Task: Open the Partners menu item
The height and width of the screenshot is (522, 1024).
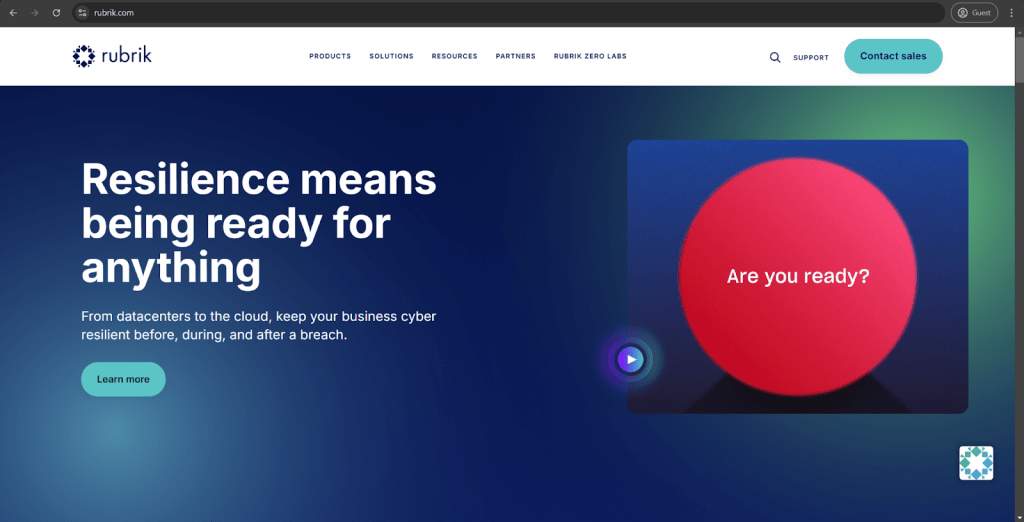Action: coord(515,57)
